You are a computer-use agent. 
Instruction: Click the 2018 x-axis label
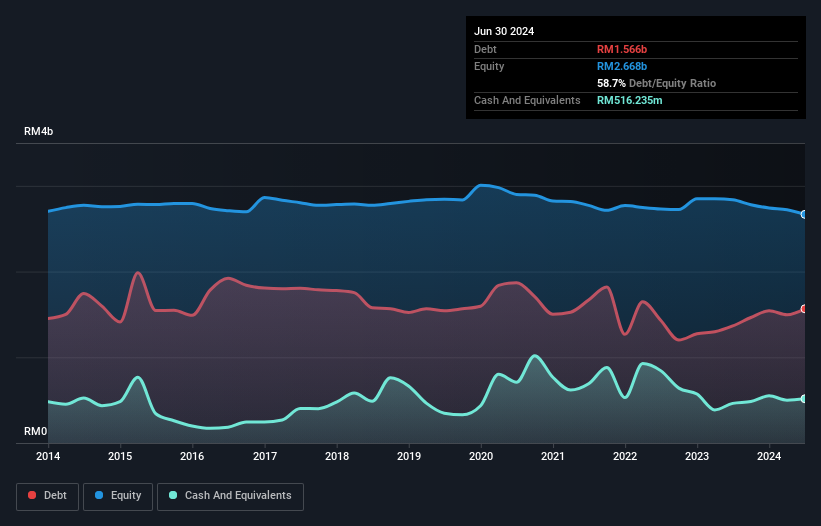(x=337, y=456)
